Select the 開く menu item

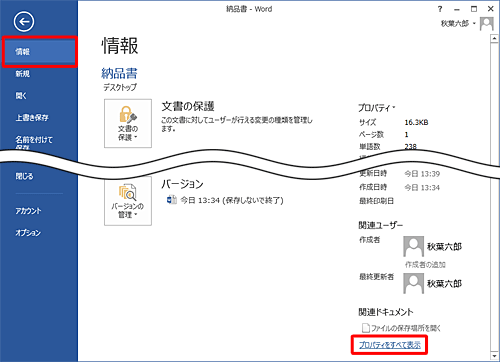(21, 96)
